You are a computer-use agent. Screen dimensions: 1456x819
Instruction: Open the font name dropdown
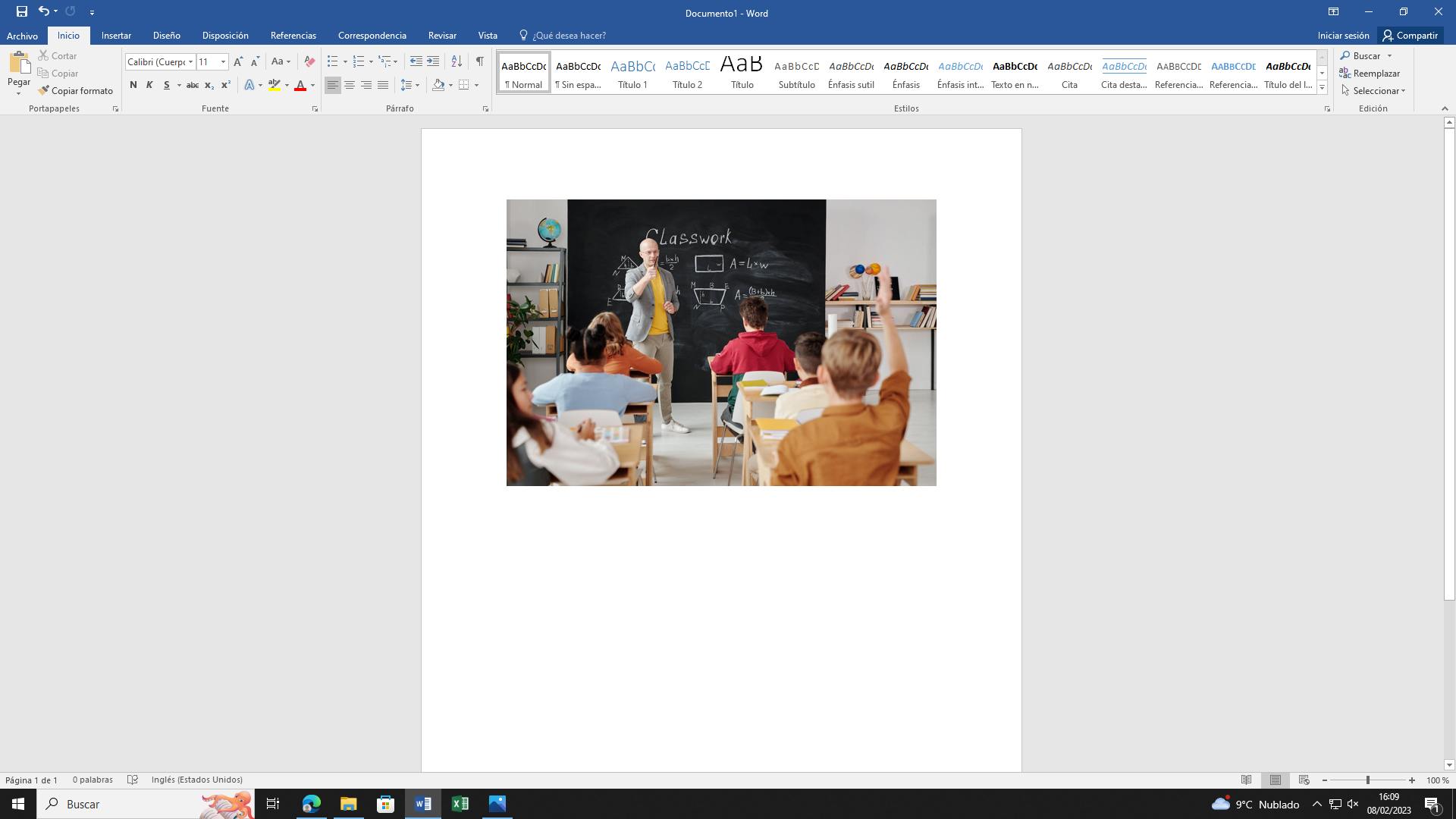pyautogui.click(x=190, y=62)
